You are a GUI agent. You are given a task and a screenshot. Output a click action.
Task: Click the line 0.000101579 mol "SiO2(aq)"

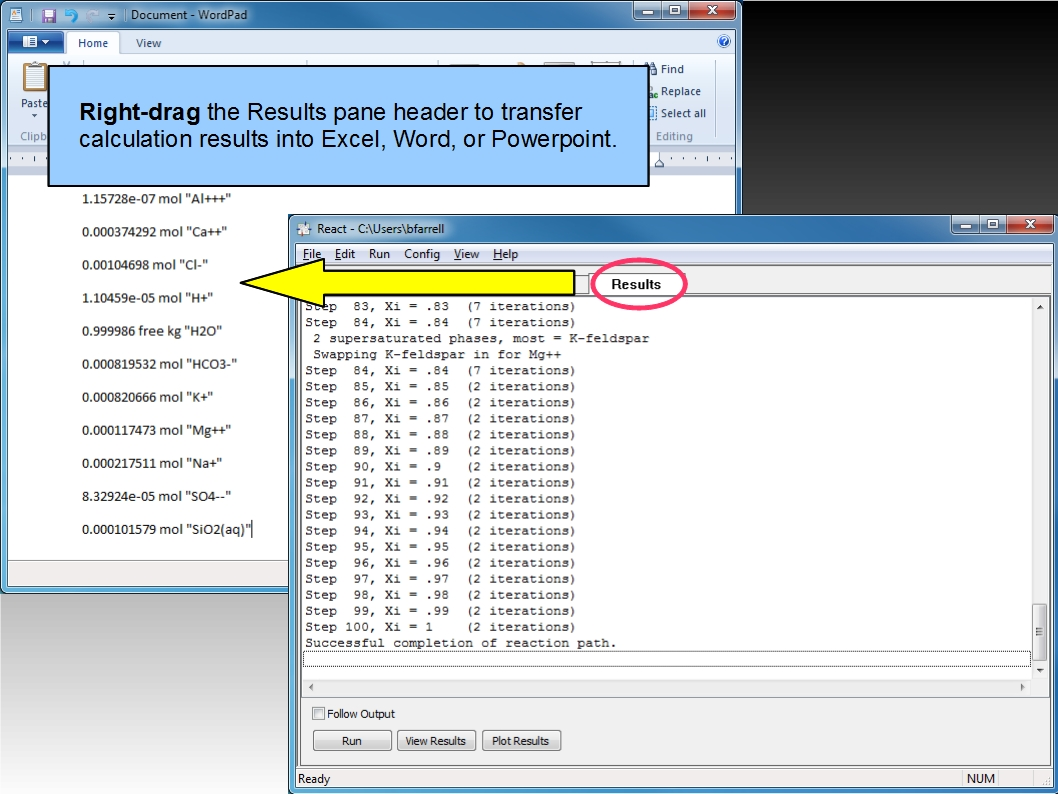[x=167, y=529]
